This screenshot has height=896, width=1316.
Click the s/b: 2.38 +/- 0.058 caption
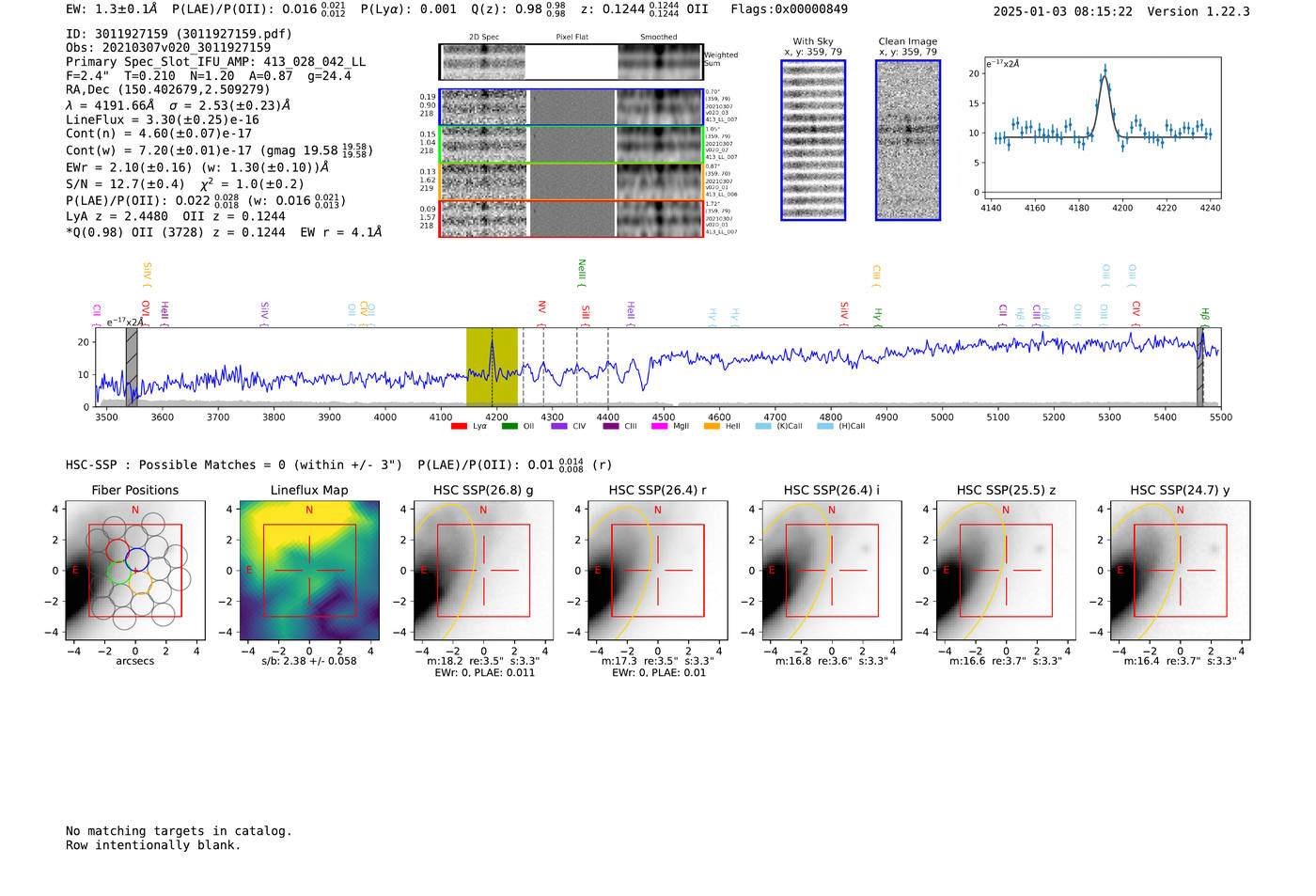[309, 661]
